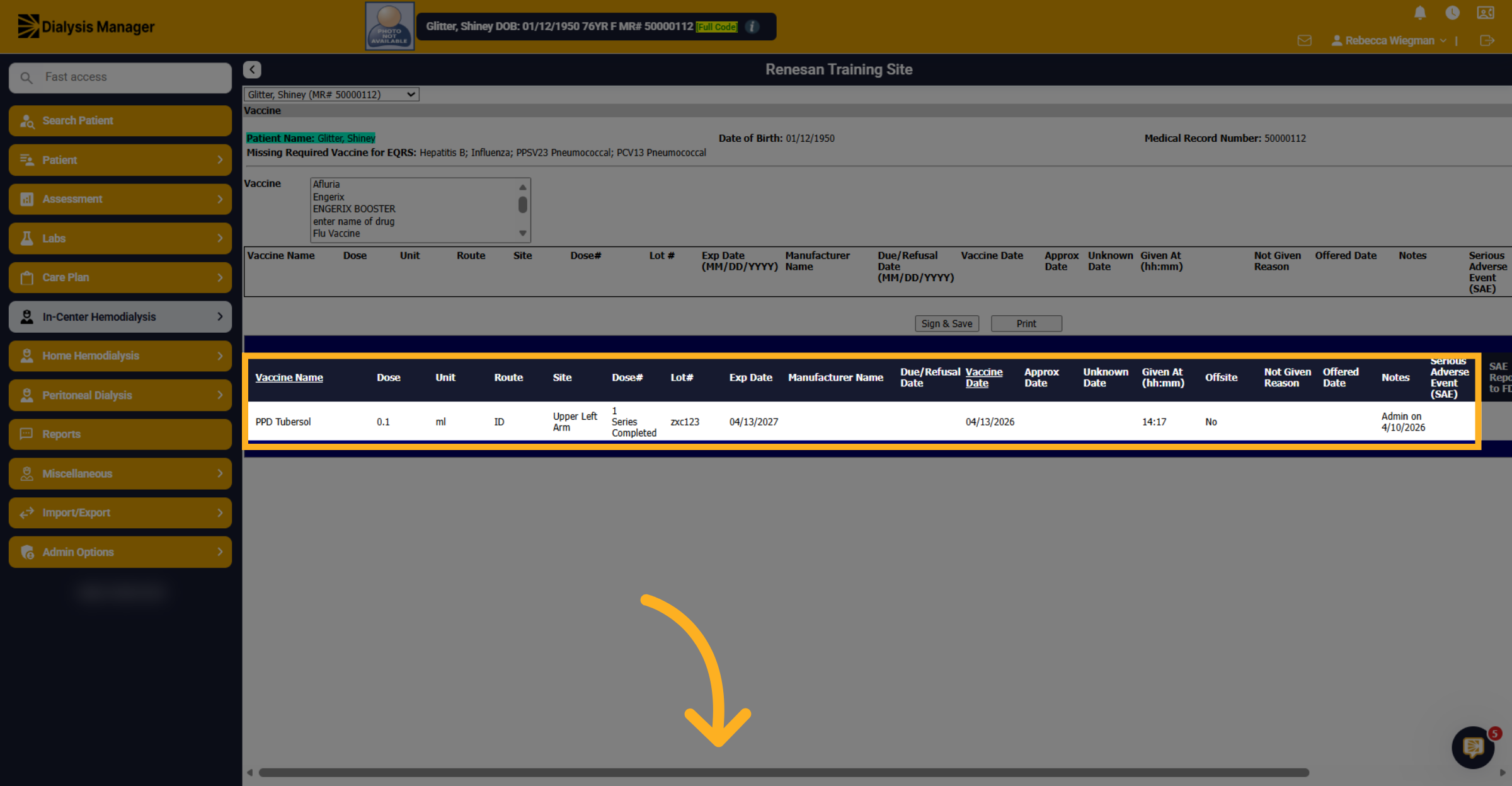Open the contact card icon
The height and width of the screenshot is (786, 1512).
(1486, 13)
